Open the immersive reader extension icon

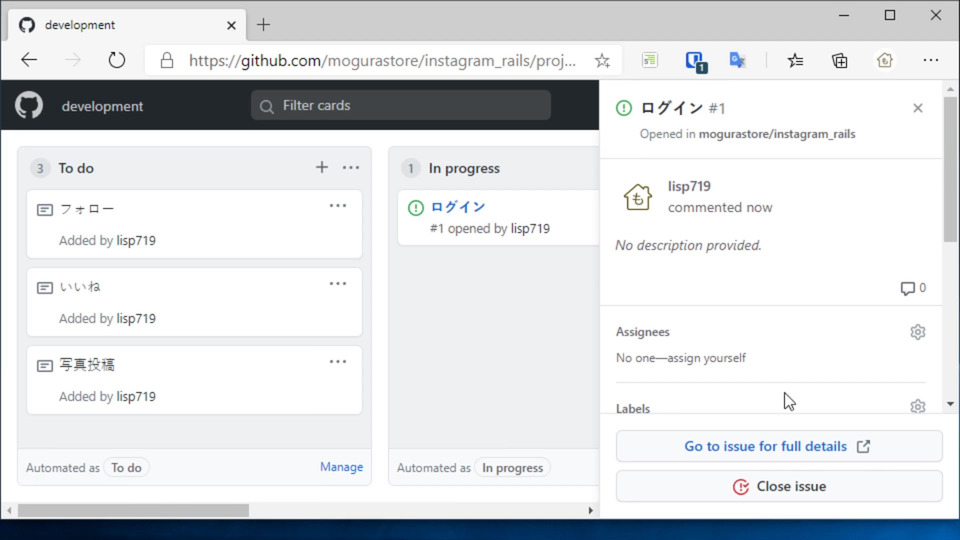coord(650,60)
